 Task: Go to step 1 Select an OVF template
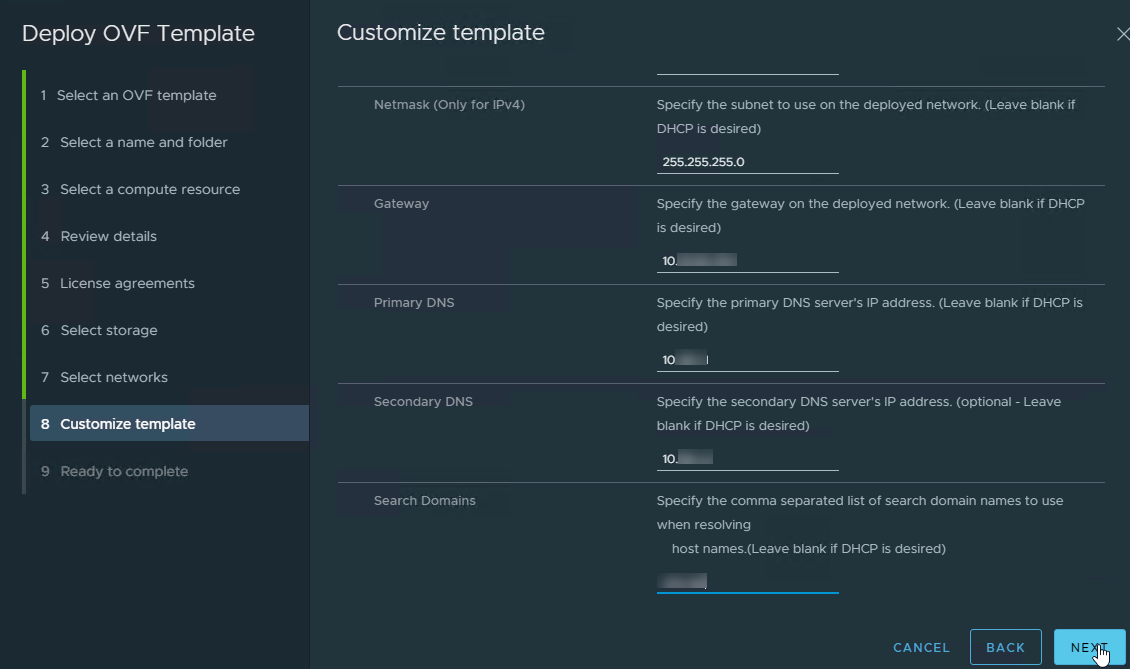click(136, 96)
